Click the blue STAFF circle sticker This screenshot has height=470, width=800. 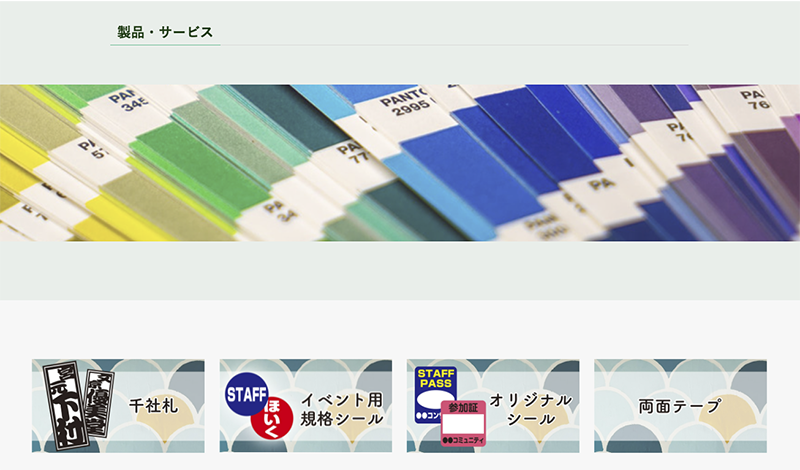246,394
